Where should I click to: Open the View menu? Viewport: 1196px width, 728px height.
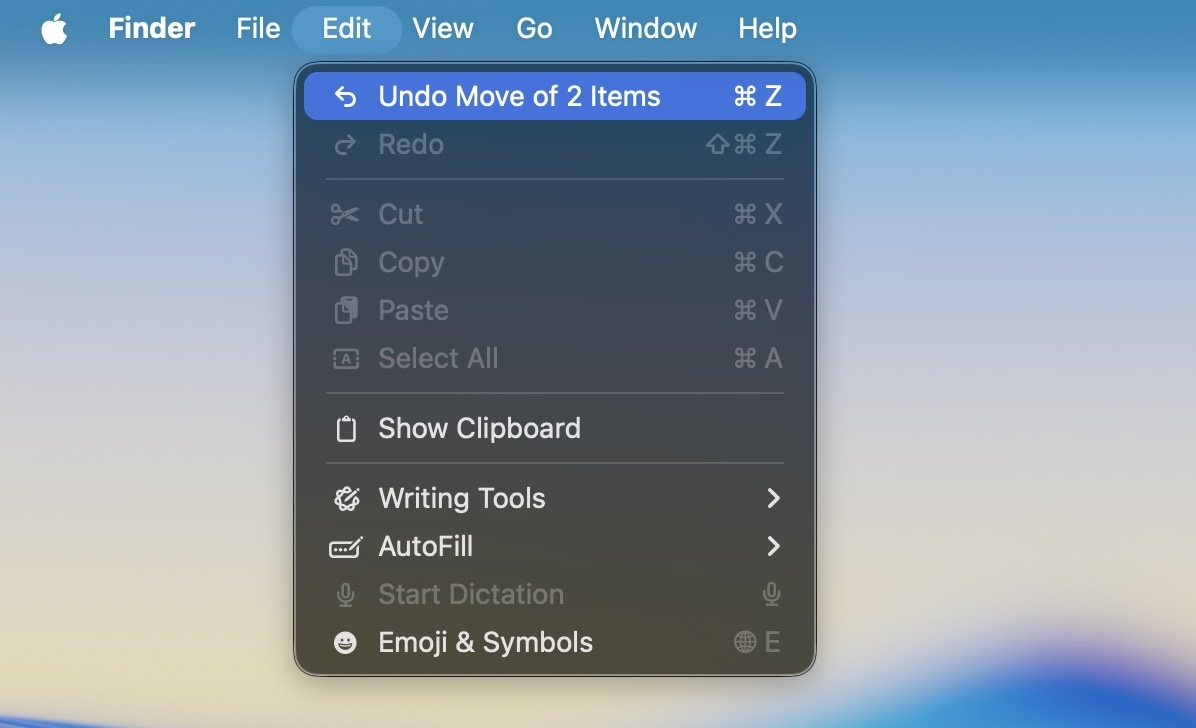442,28
